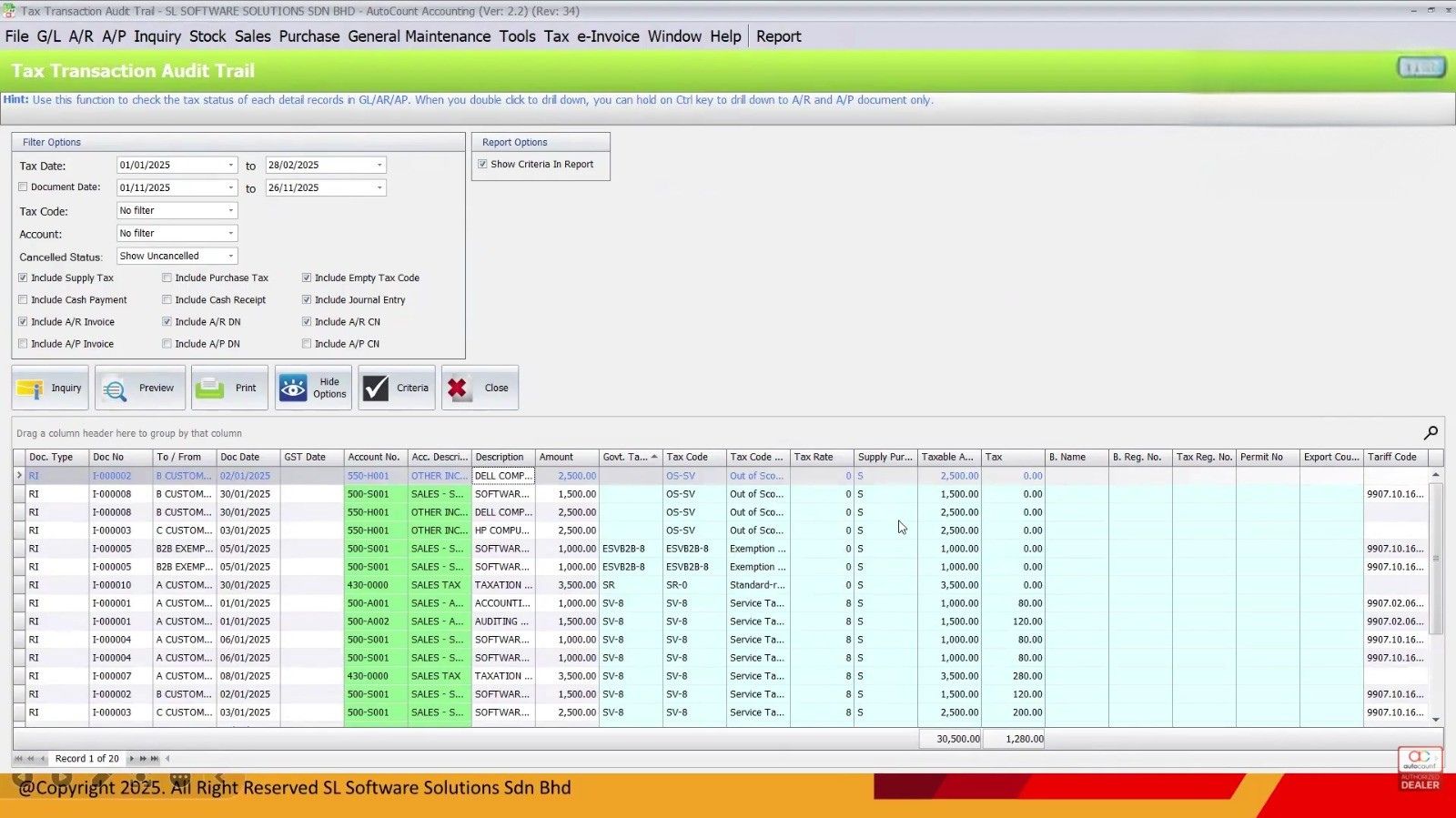Open the Sales menu
Screen dimensions: 1456x818
tap(253, 36)
